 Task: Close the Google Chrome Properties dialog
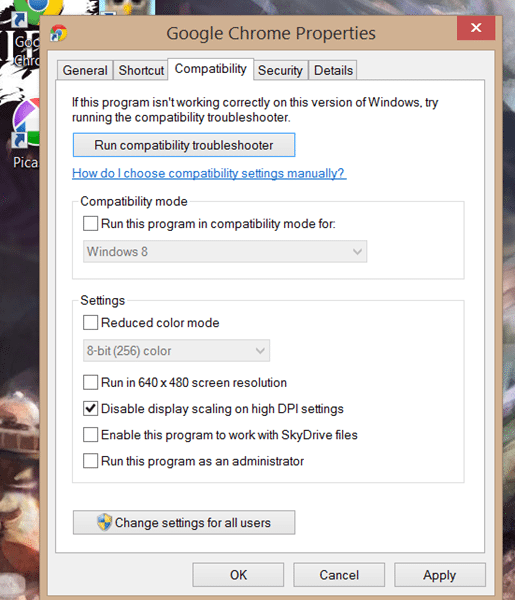(476, 28)
